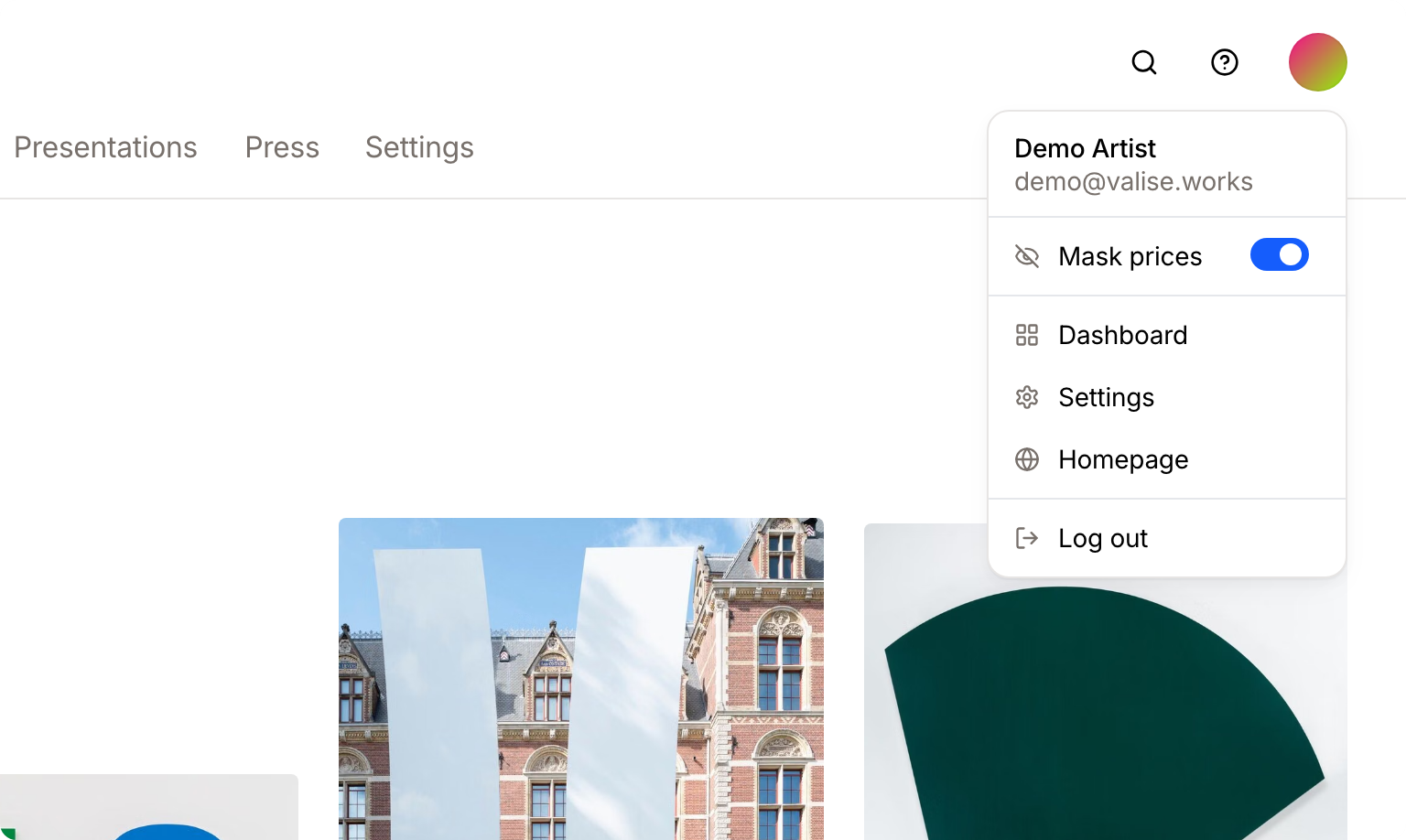This screenshot has height=840, width=1406.
Task: Click the demo@valise.works email address
Action: (x=1133, y=181)
